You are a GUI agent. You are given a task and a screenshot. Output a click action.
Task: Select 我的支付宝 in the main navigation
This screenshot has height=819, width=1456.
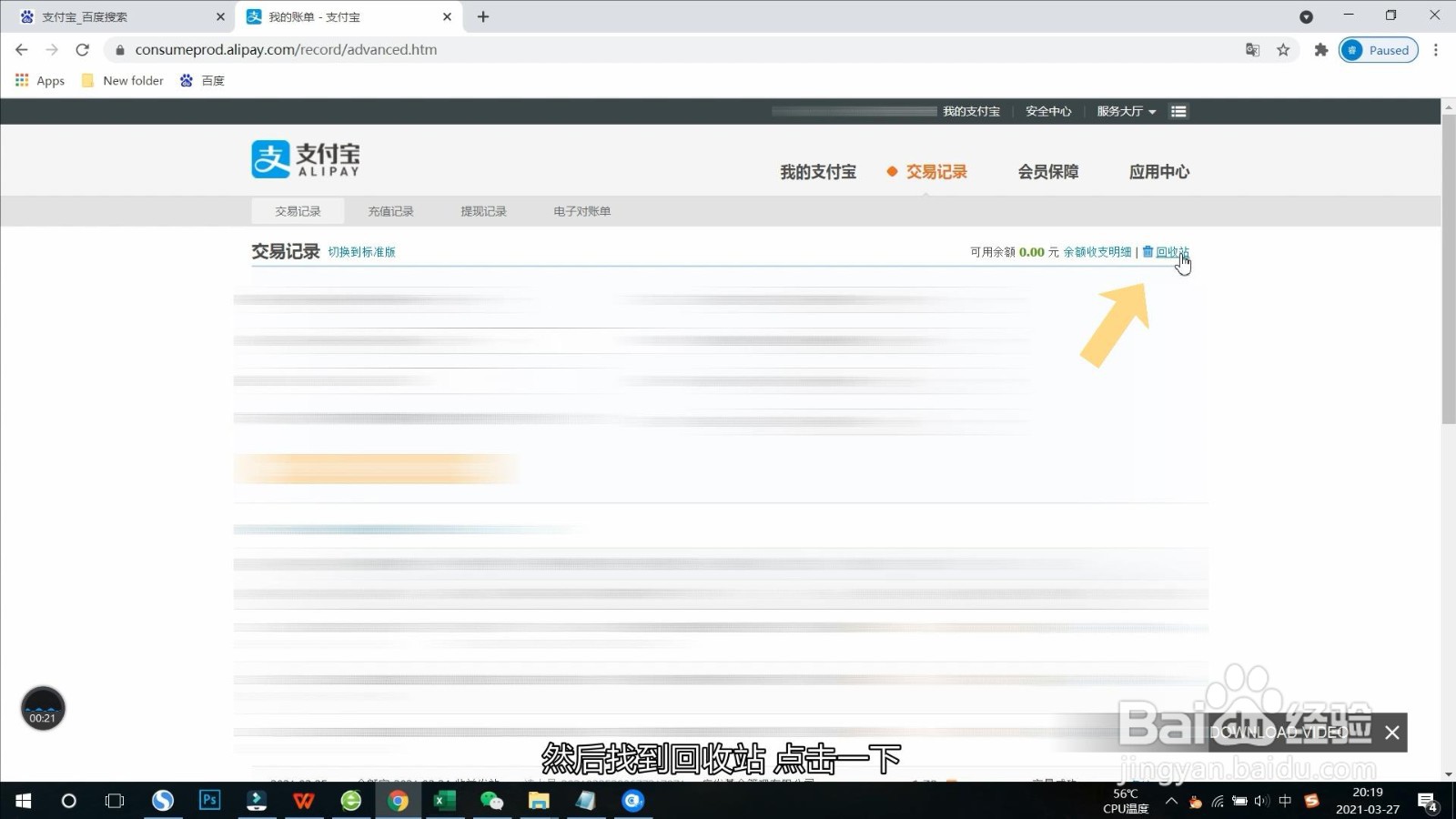[818, 172]
